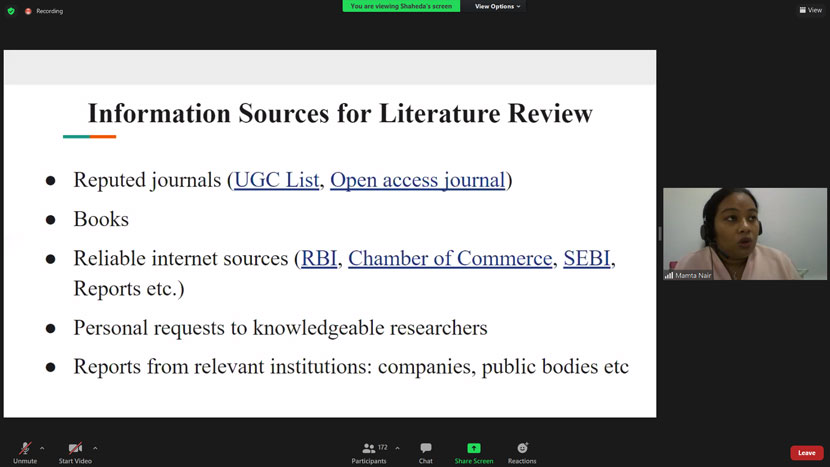Open the Participants panel
Screen dimensions: 830x467
click(x=369, y=449)
